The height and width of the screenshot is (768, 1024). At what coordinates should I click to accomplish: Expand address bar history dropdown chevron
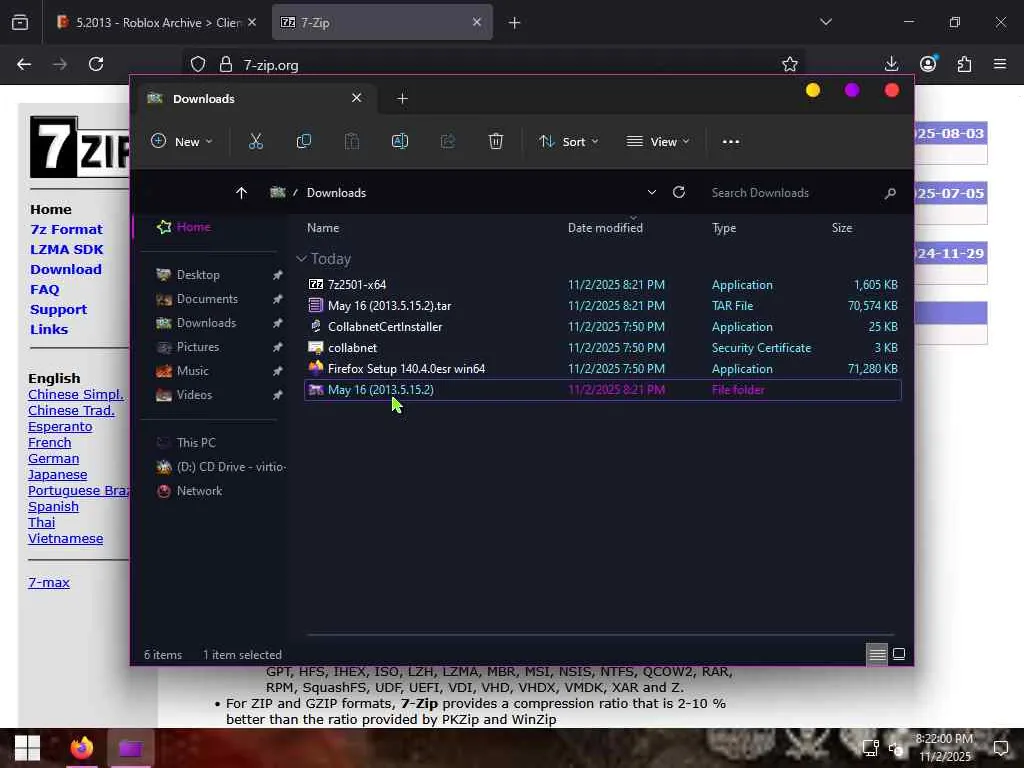[652, 193]
